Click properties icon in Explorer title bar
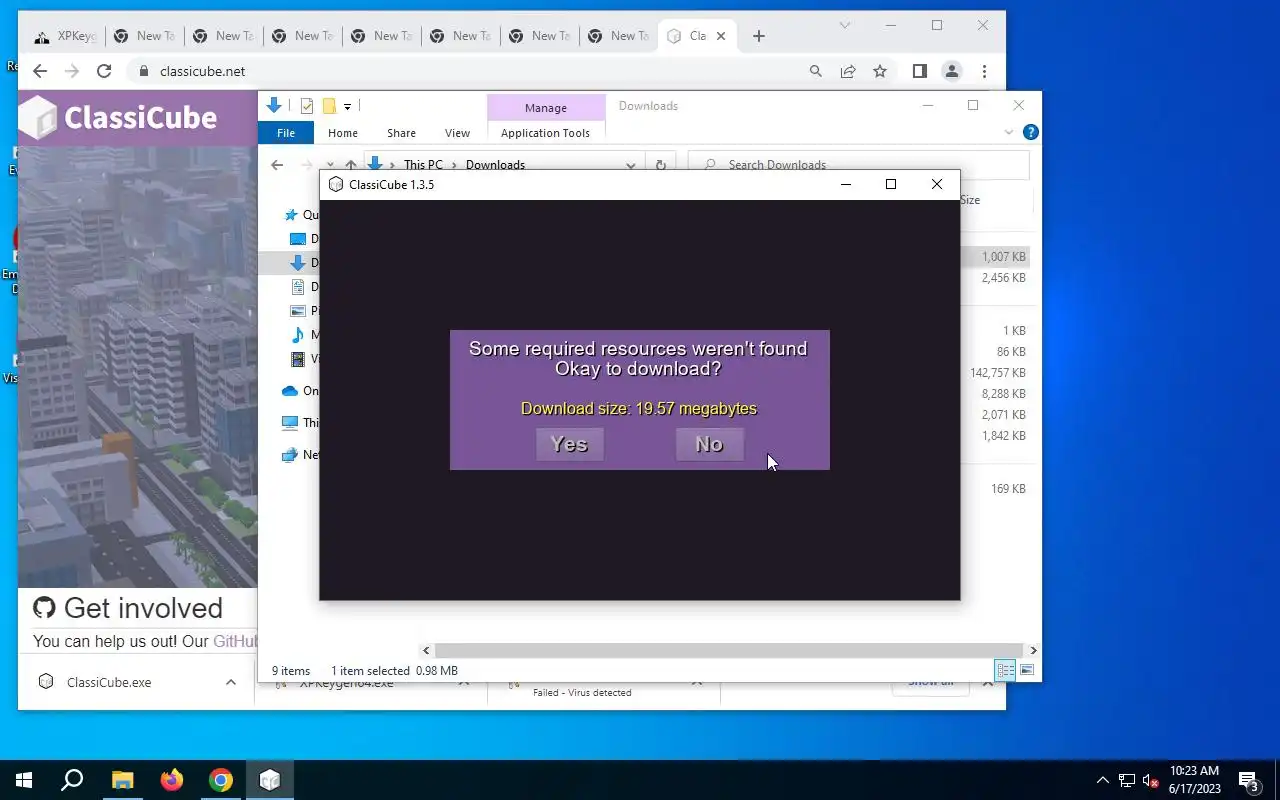The width and height of the screenshot is (1280, 800). pos(307,106)
